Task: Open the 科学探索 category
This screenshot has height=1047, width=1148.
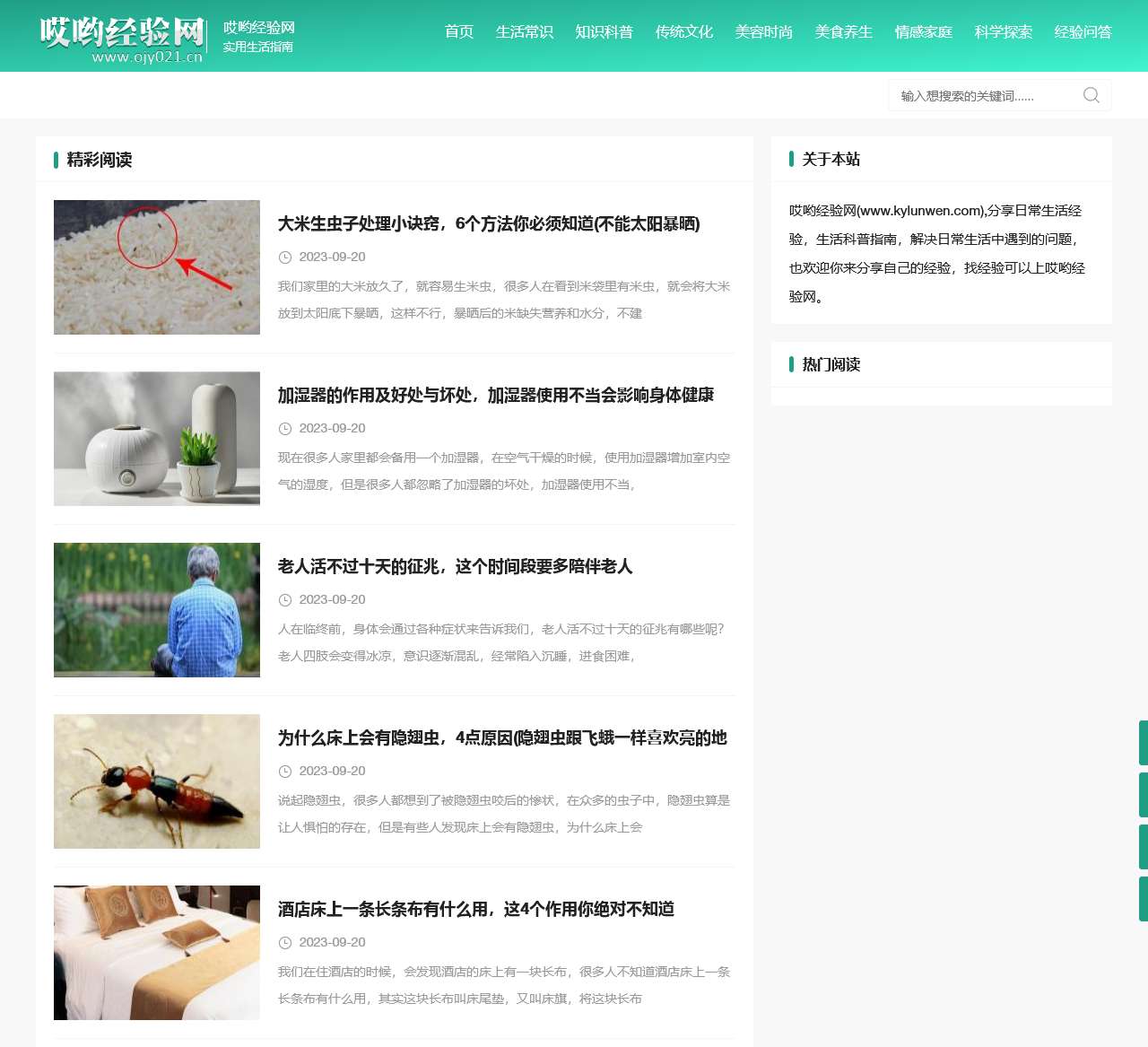Action: (1004, 32)
